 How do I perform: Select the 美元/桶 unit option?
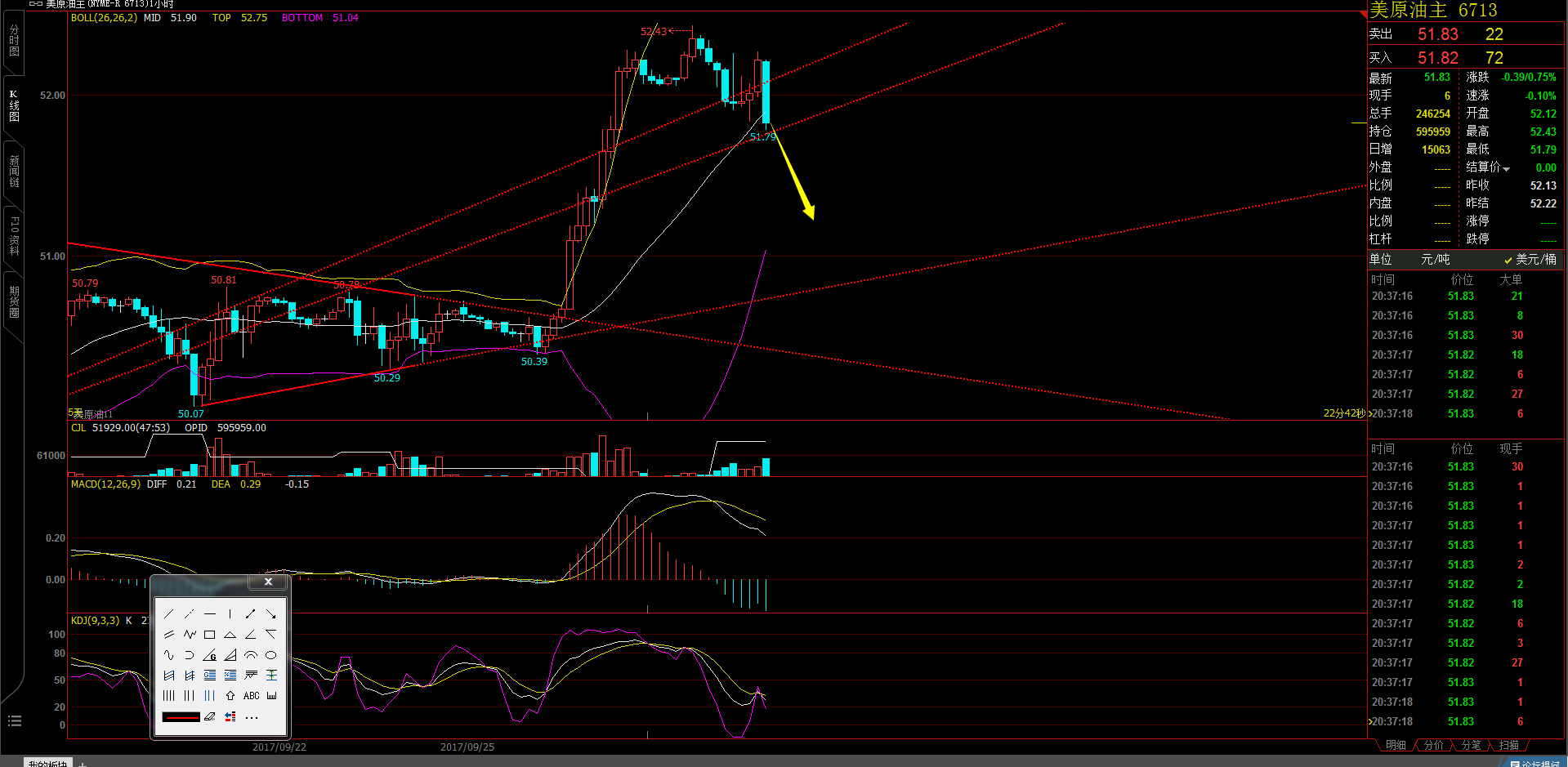pos(1530,259)
